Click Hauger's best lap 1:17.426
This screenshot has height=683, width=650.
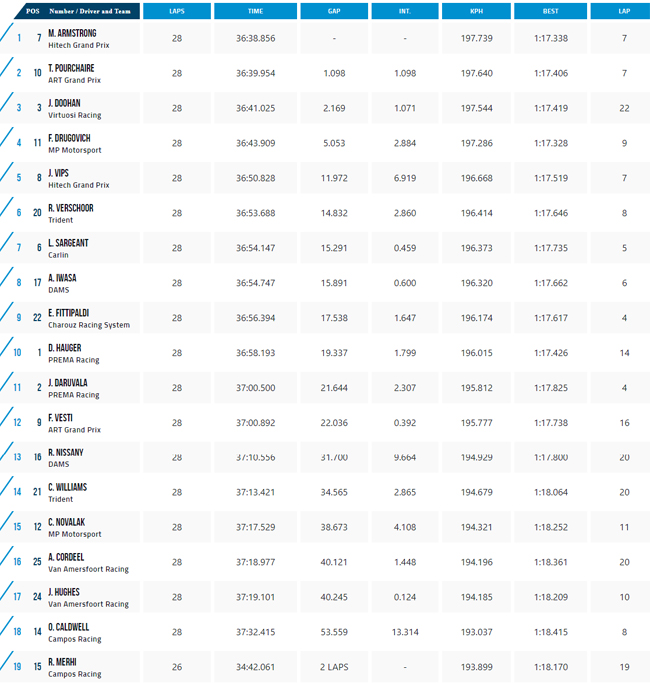click(x=551, y=353)
